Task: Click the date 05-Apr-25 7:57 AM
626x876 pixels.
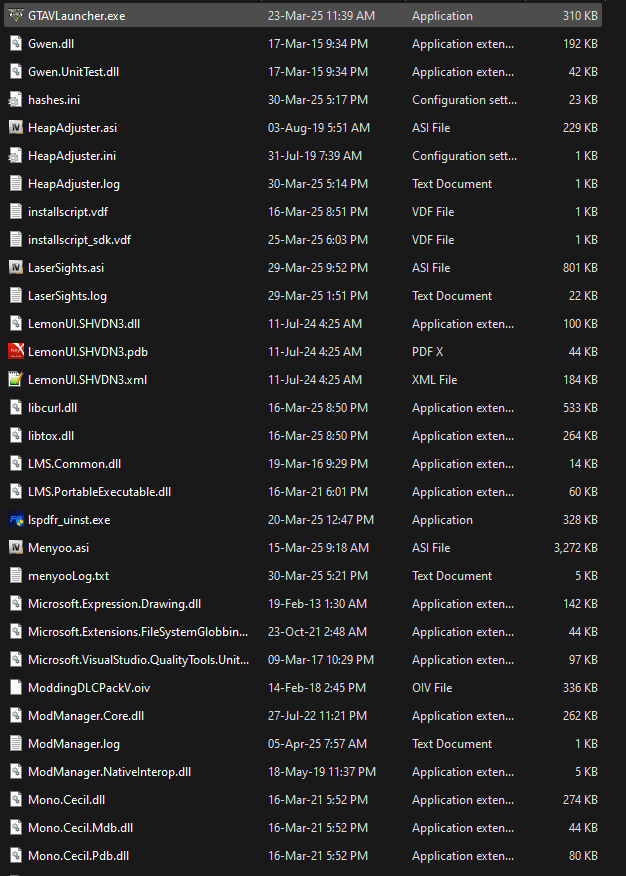Action: [x=317, y=744]
